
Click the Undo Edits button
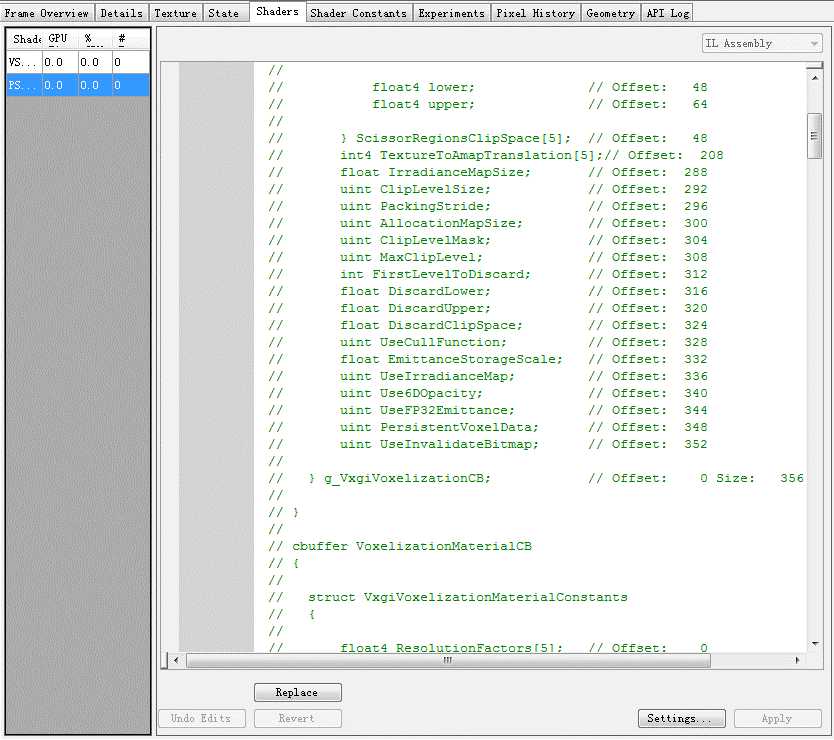202,718
